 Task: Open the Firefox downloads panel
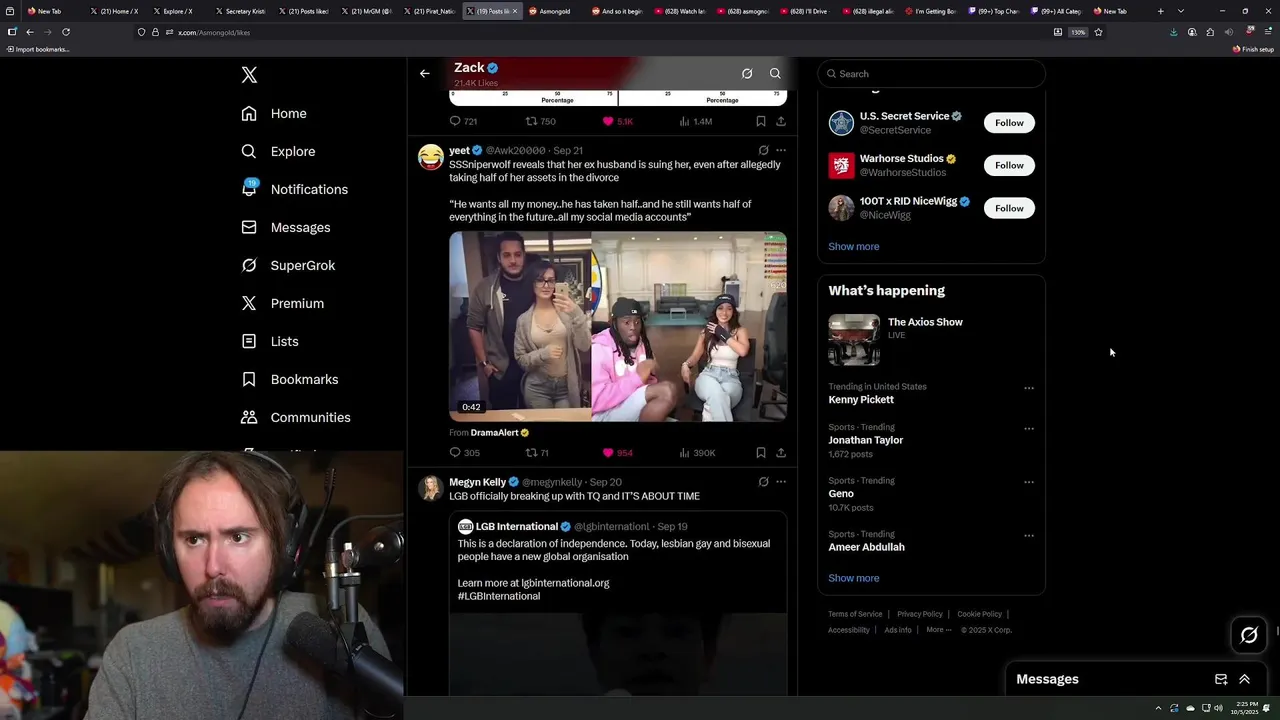[1173, 32]
